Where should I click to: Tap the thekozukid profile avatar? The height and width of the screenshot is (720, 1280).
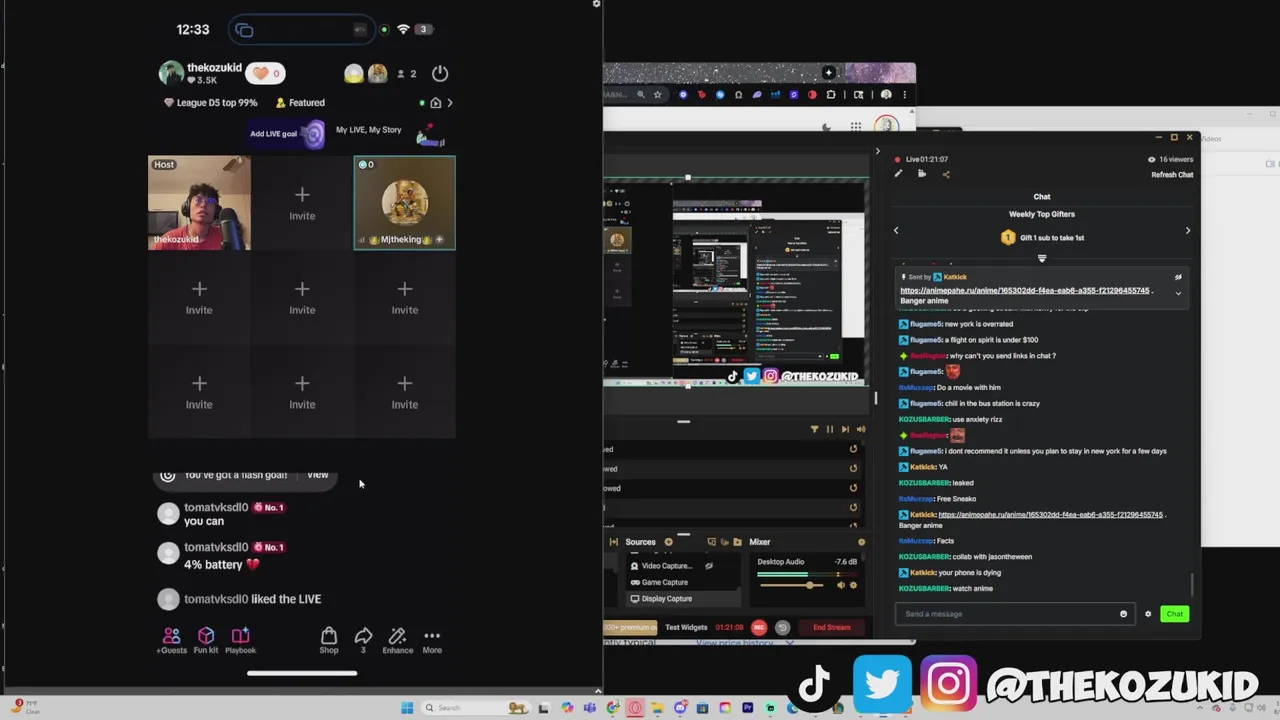(x=171, y=73)
